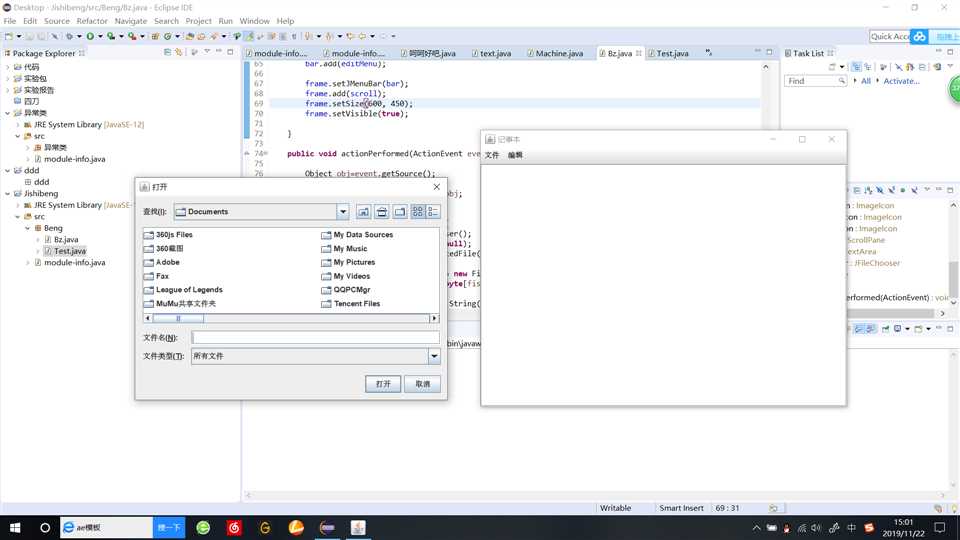Click the Activate... link in Task List
This screenshot has width=960, height=540.
(901, 81)
